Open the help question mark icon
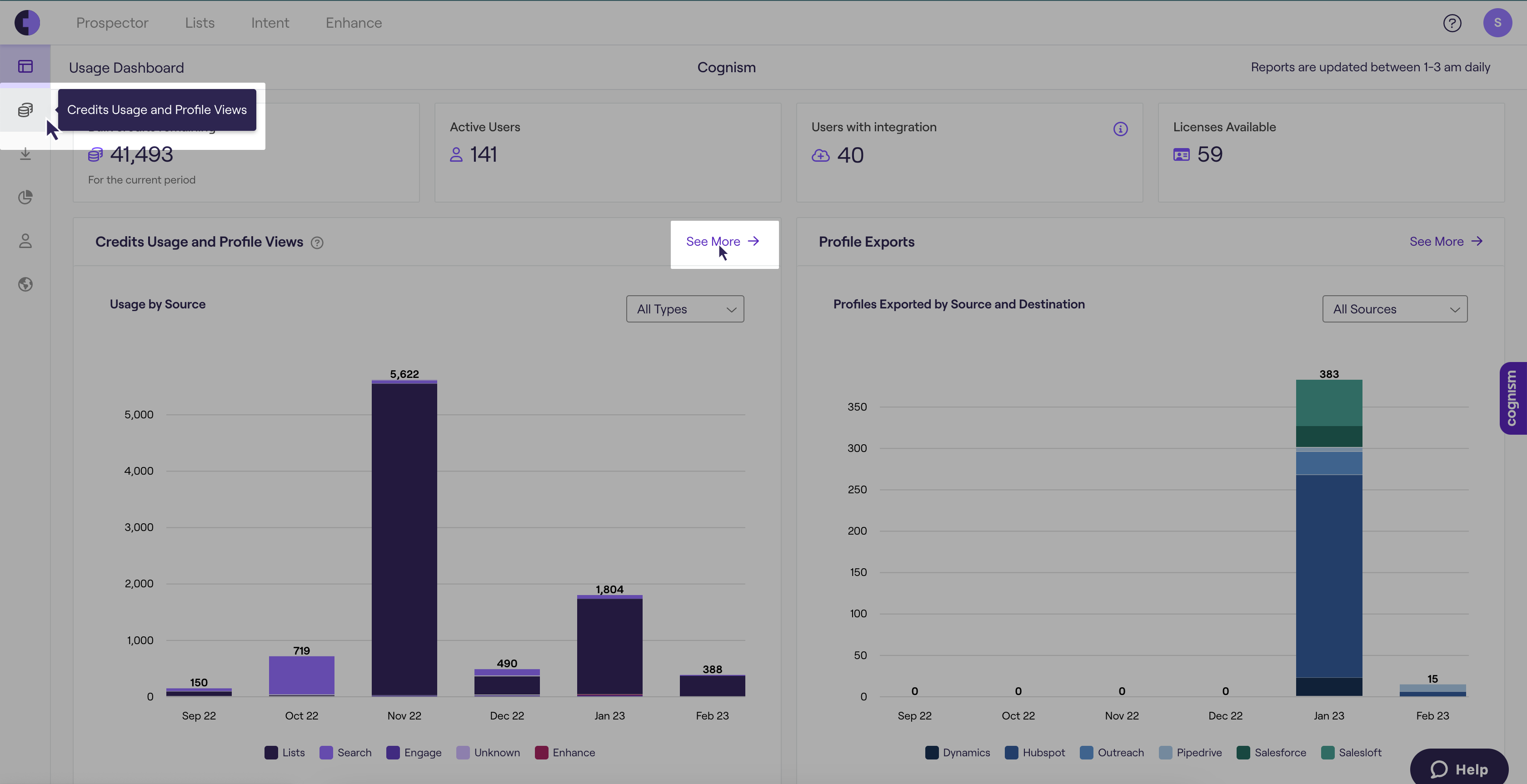Image resolution: width=1527 pixels, height=784 pixels. 1452,23
